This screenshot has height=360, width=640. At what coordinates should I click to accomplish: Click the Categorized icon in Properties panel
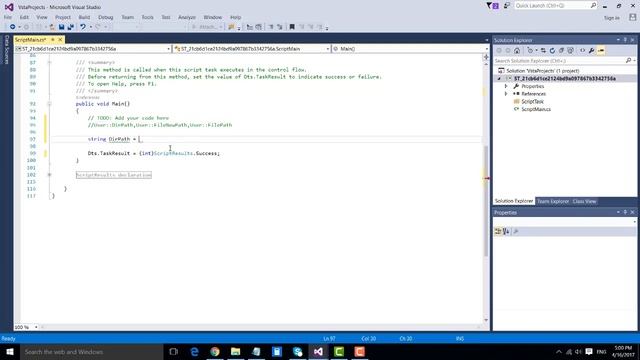click(x=498, y=231)
